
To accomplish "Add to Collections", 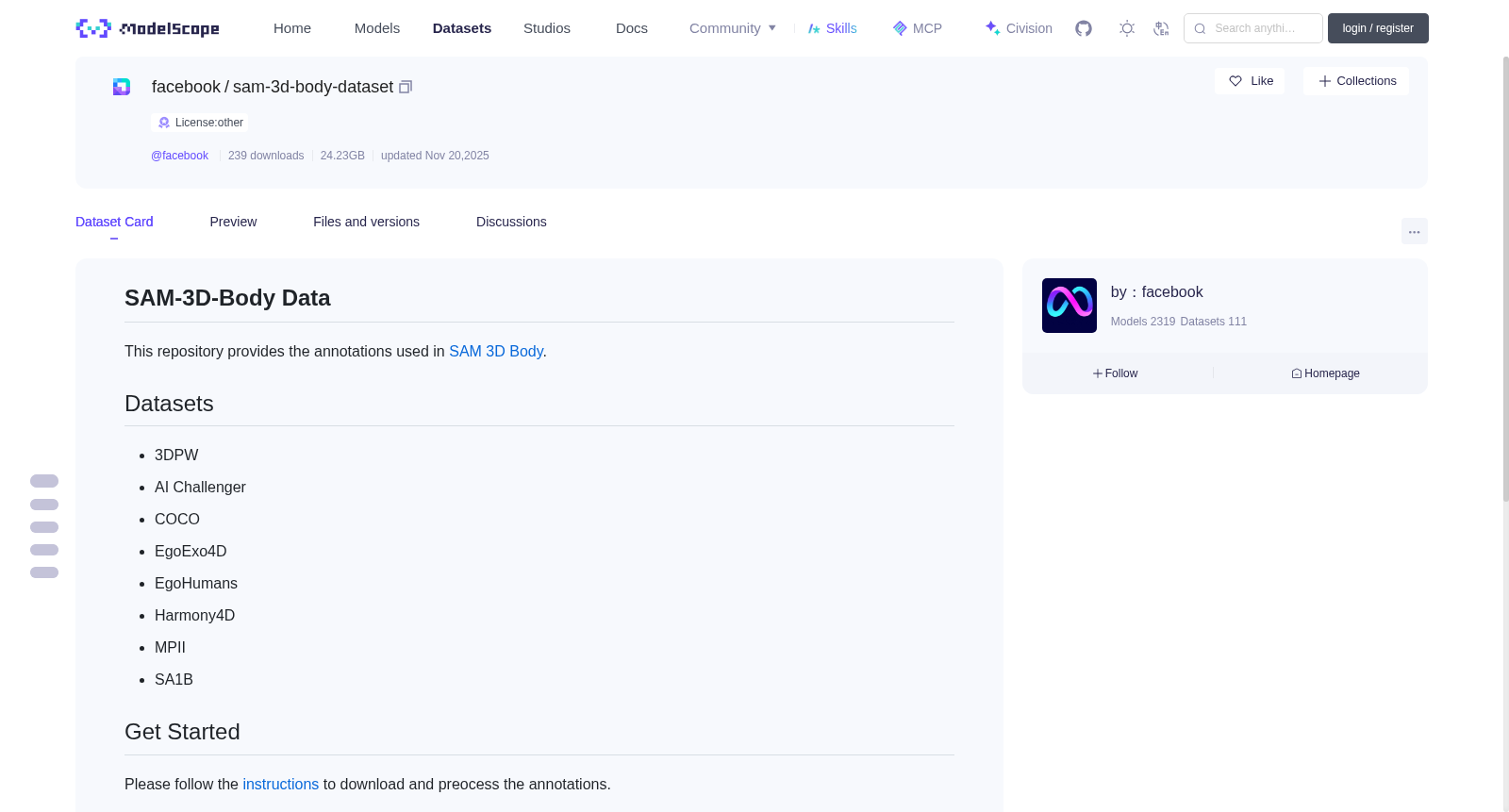I will (1356, 81).
